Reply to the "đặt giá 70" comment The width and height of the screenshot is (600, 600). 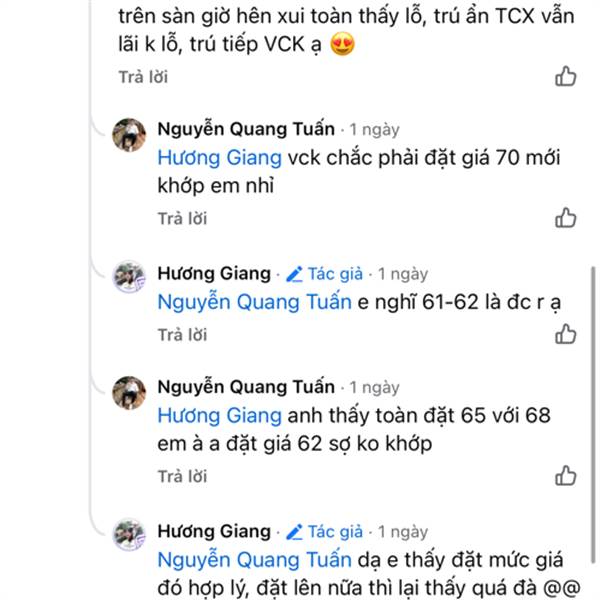click(182, 217)
